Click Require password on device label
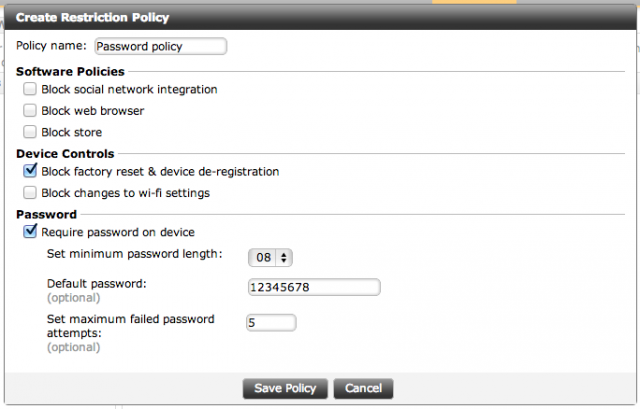This screenshot has height=409, width=640. (x=118, y=232)
